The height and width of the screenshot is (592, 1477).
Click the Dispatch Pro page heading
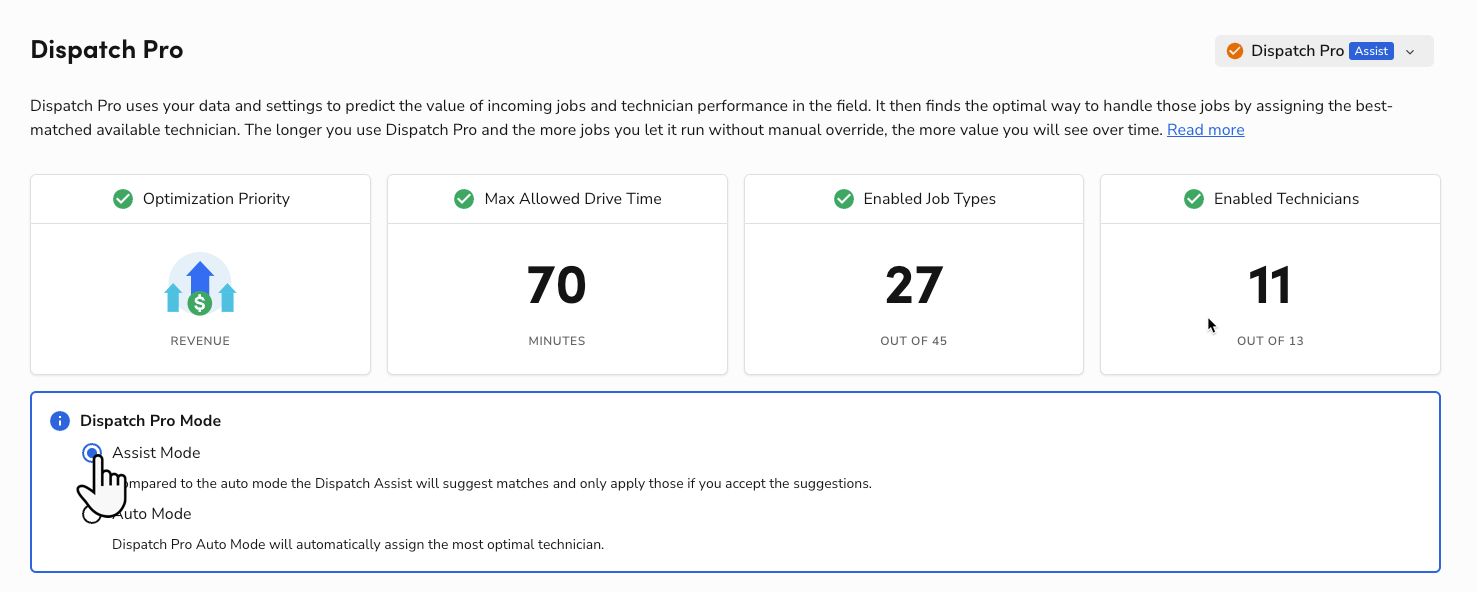tap(107, 50)
